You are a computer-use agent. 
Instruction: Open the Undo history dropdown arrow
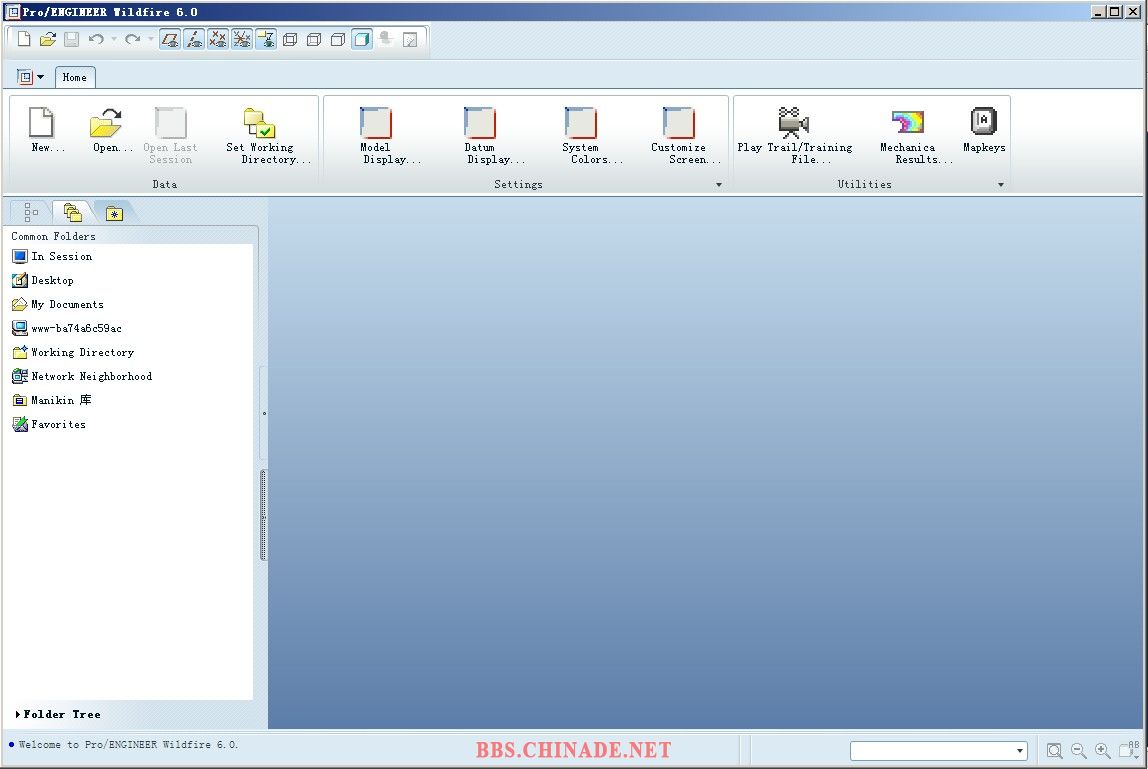tap(114, 39)
